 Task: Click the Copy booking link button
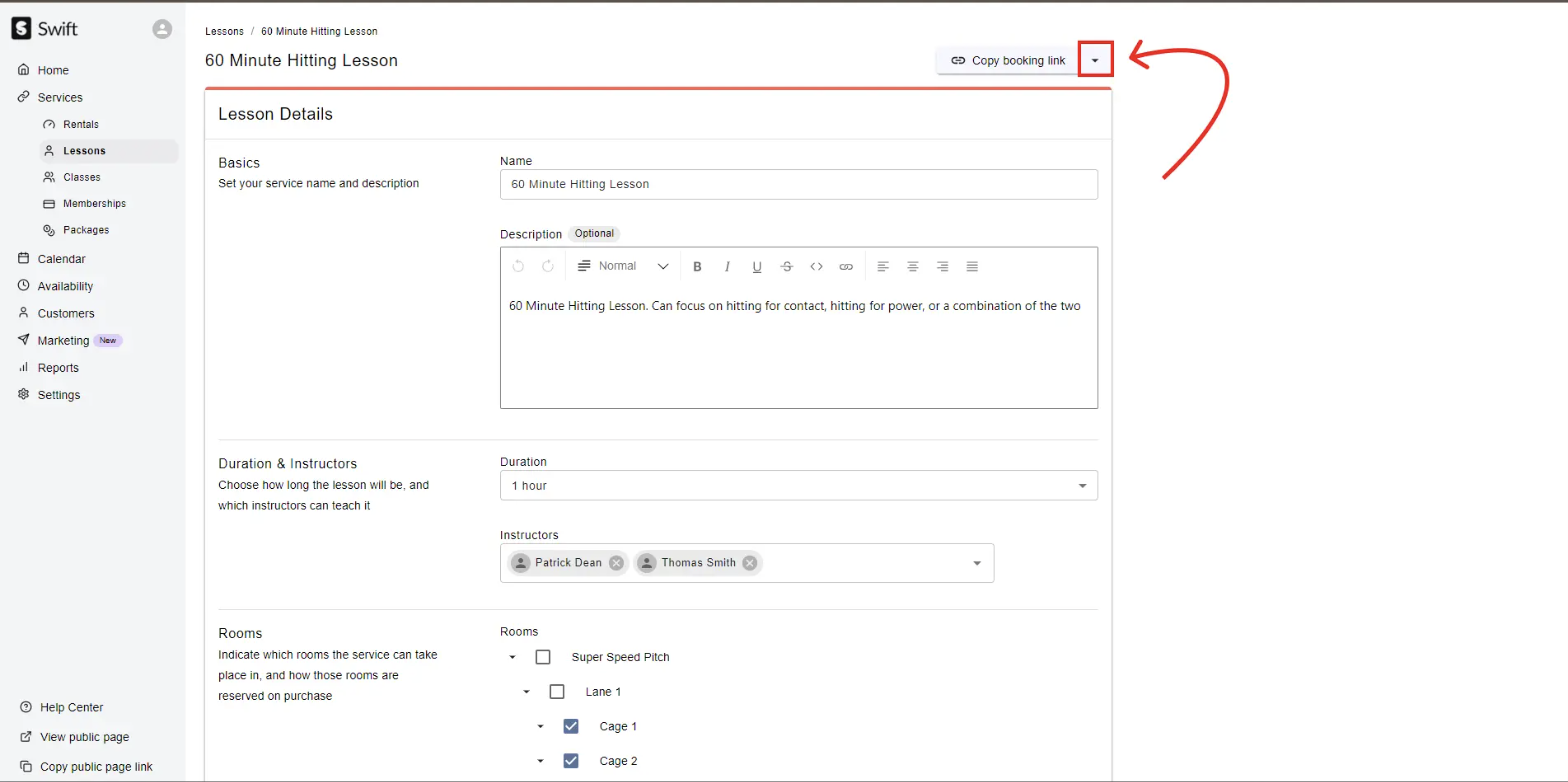point(1008,60)
